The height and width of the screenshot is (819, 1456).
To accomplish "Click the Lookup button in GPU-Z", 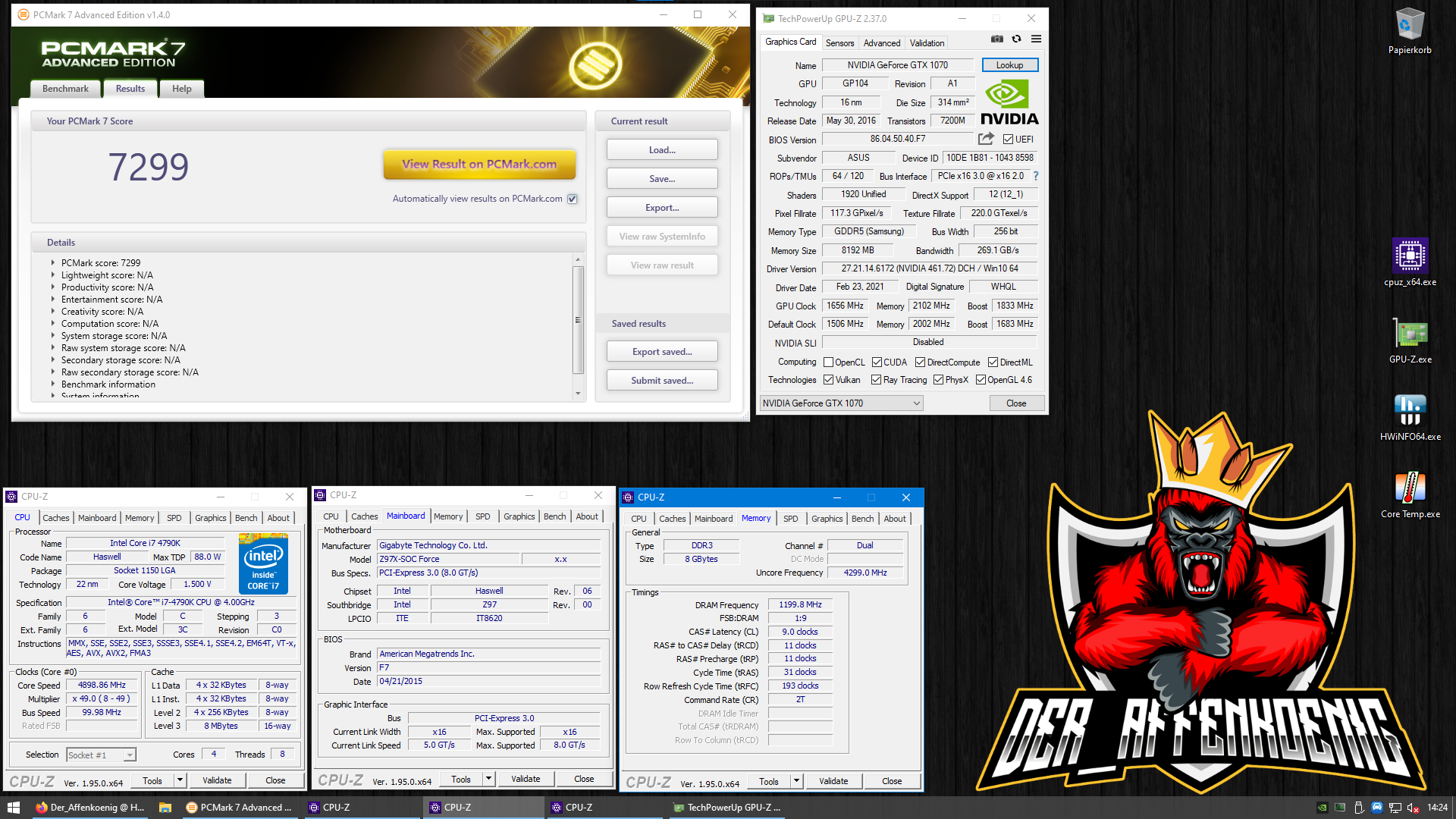I will click(x=1009, y=65).
